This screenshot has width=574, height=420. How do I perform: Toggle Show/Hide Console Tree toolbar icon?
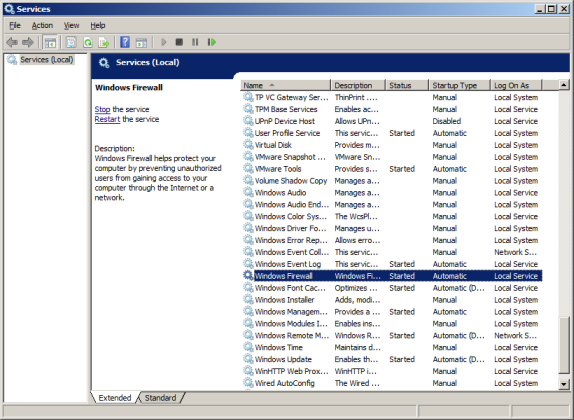point(50,42)
